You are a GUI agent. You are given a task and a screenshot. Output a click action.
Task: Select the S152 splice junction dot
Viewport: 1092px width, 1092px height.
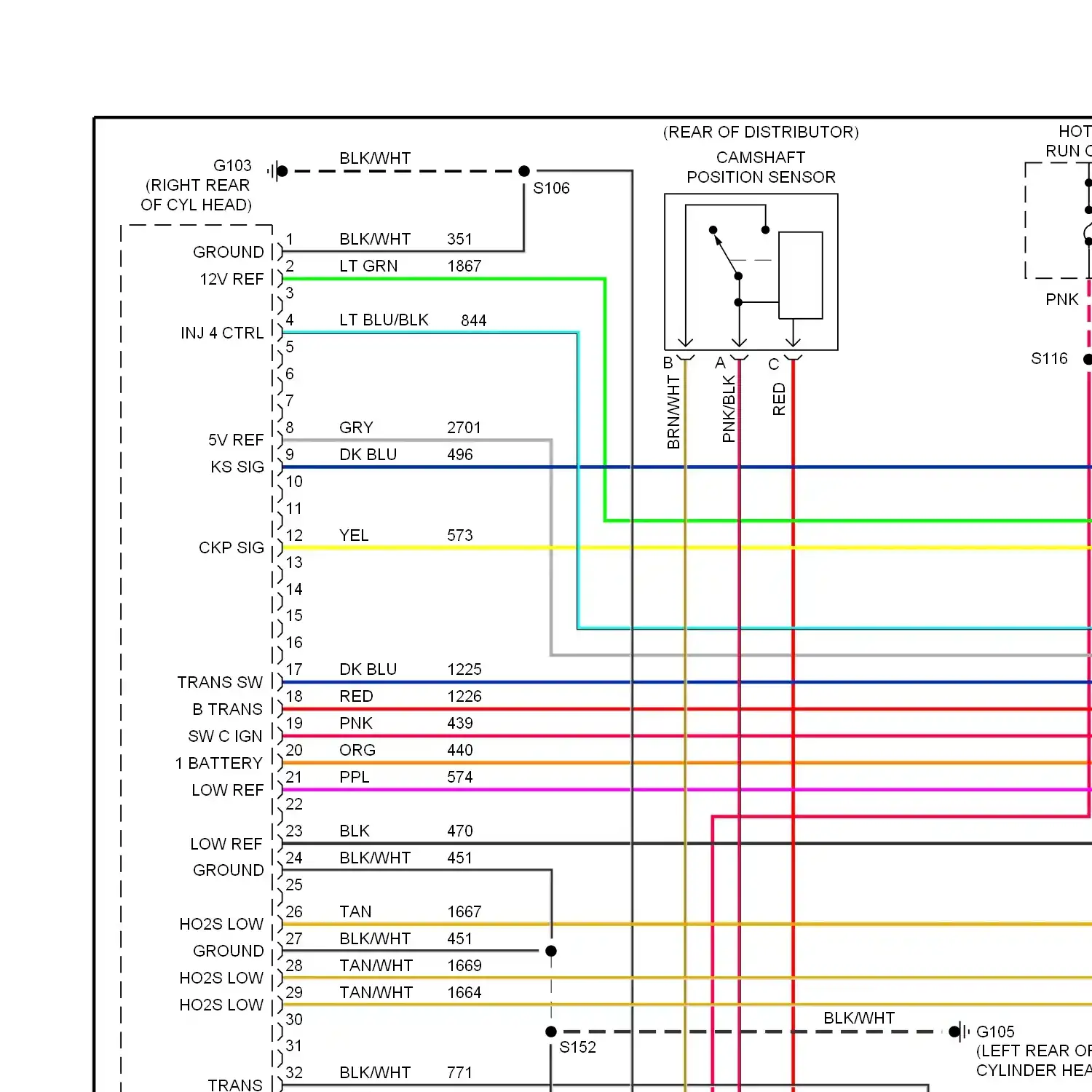point(551,1032)
